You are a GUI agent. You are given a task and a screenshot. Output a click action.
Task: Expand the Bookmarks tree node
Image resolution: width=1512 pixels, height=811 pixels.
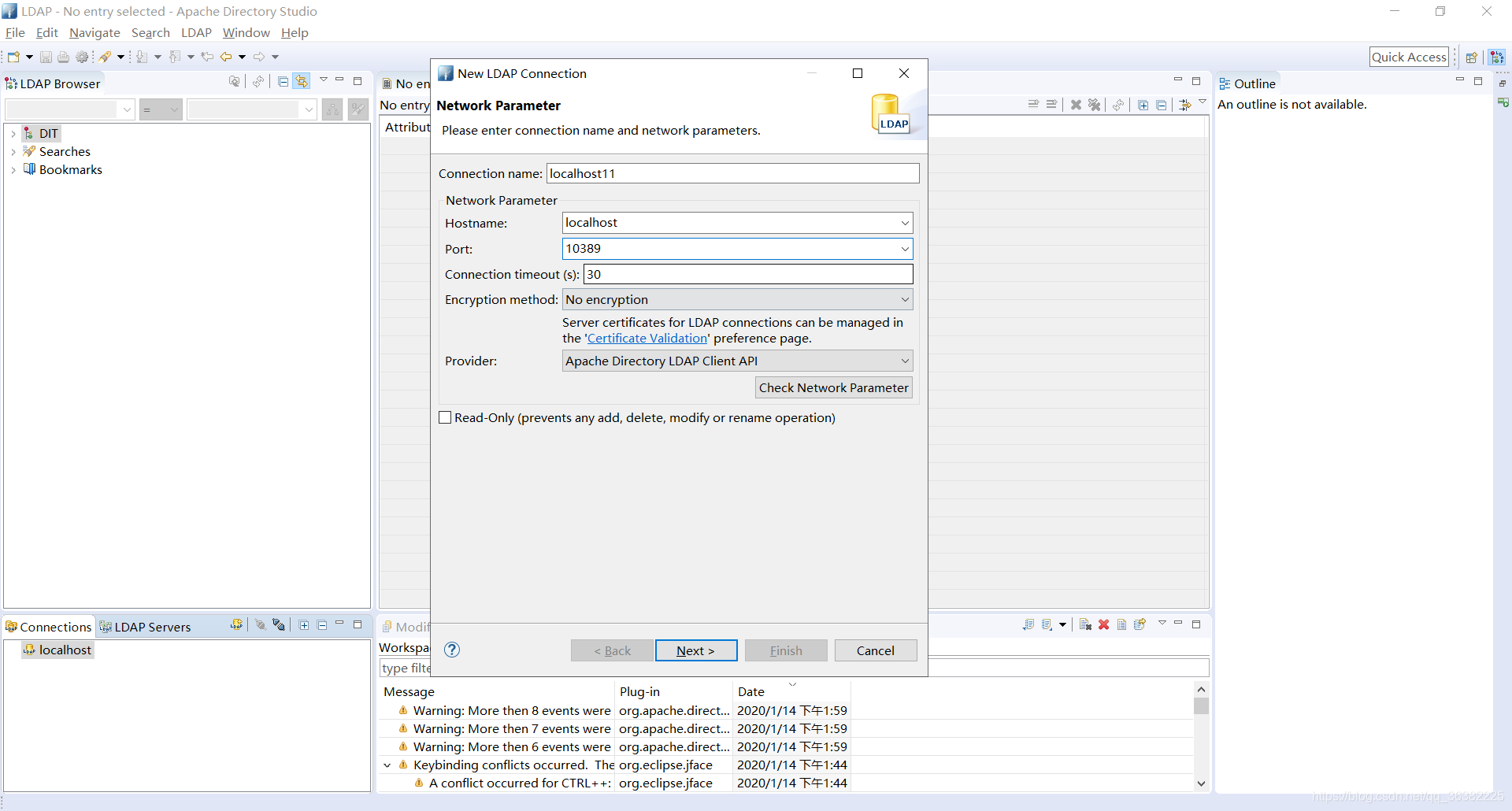[x=13, y=170]
